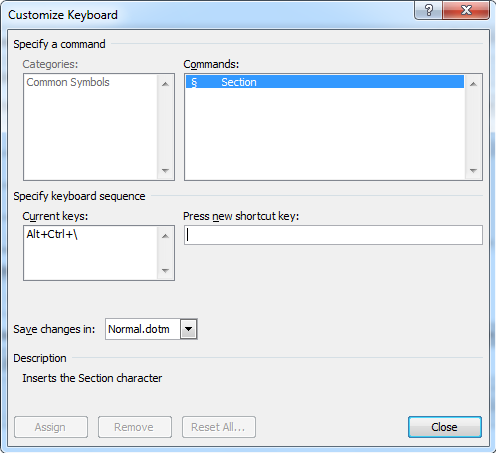Select Alt+Ctrl+\ in Current keys list
Viewport: 496px width, 453px height.
point(52,234)
